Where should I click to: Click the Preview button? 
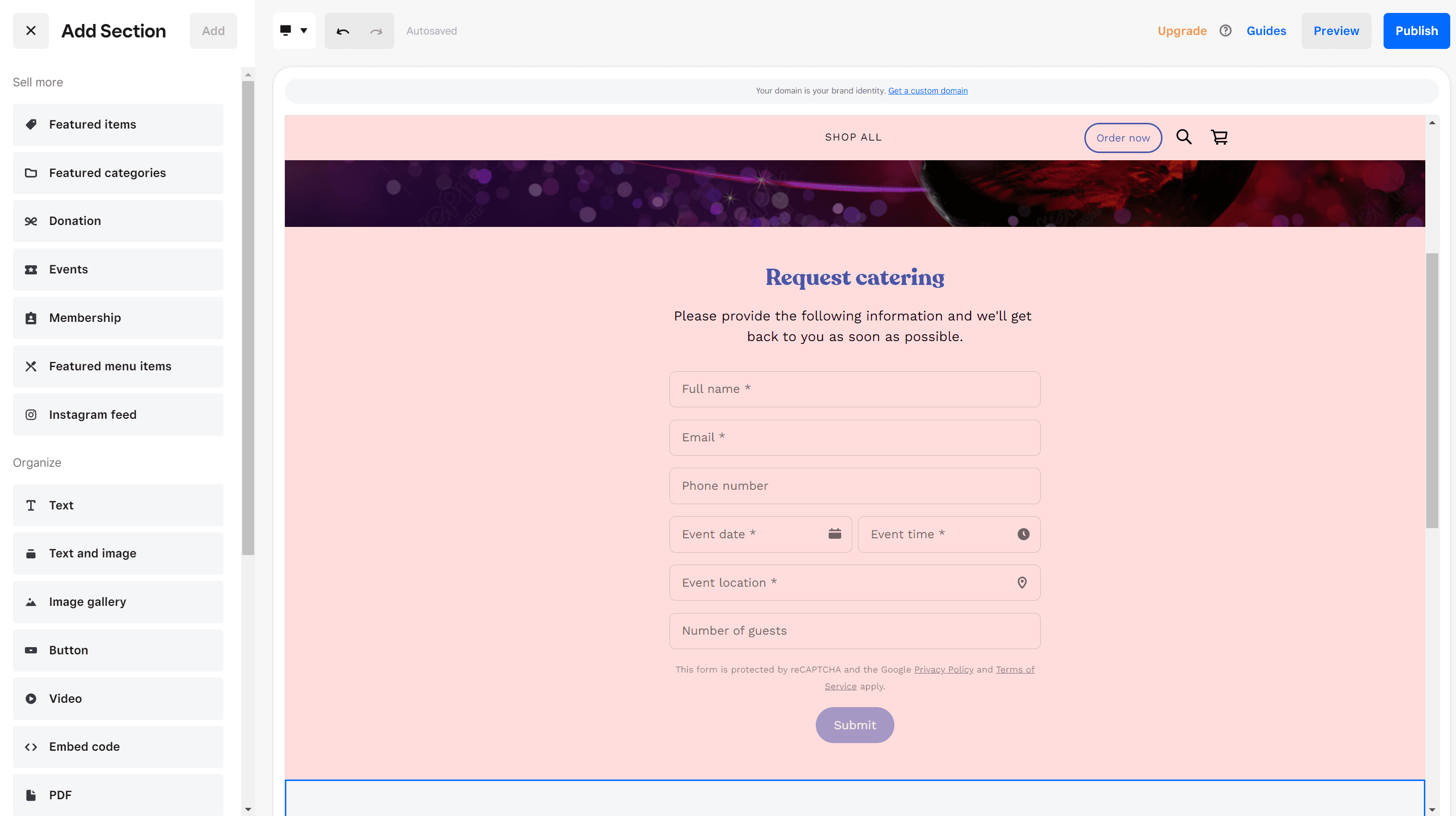[1337, 30]
